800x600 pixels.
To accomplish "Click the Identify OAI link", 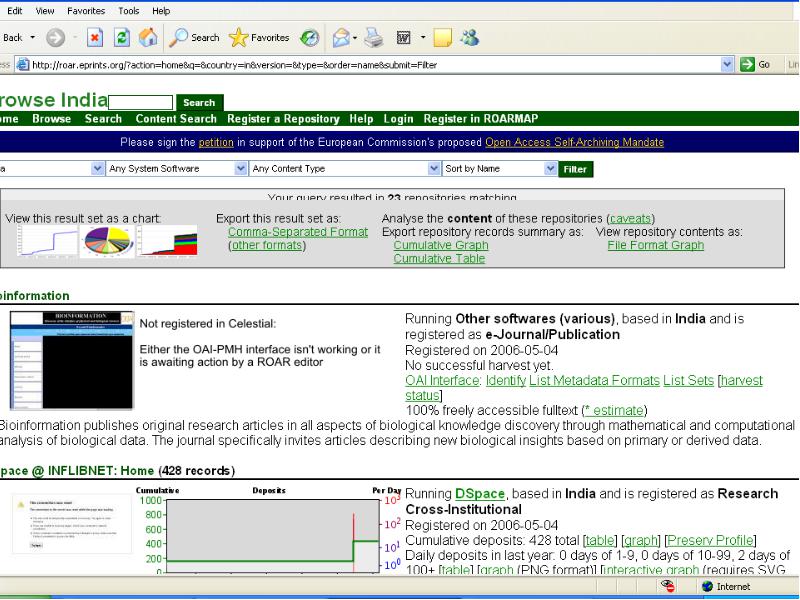I will [506, 381].
